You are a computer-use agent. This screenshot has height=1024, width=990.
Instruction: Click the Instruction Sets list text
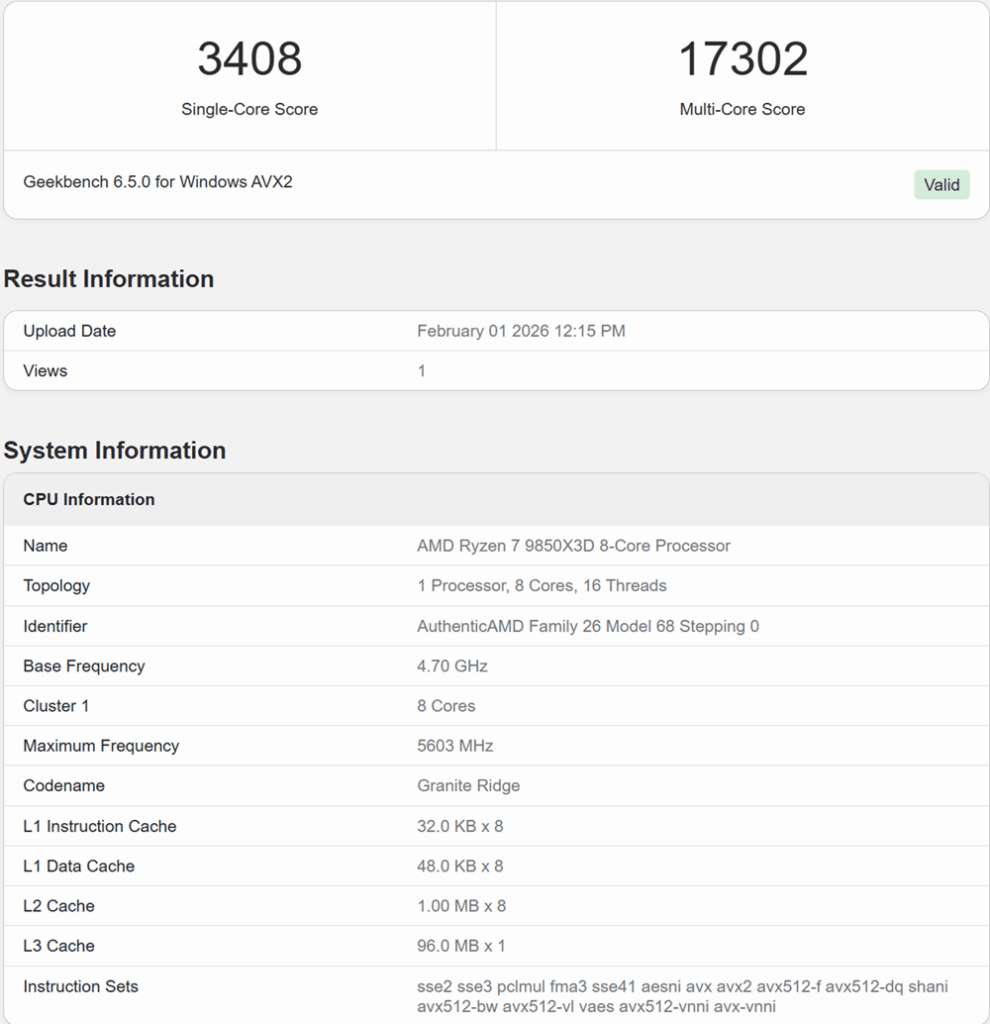click(682, 996)
